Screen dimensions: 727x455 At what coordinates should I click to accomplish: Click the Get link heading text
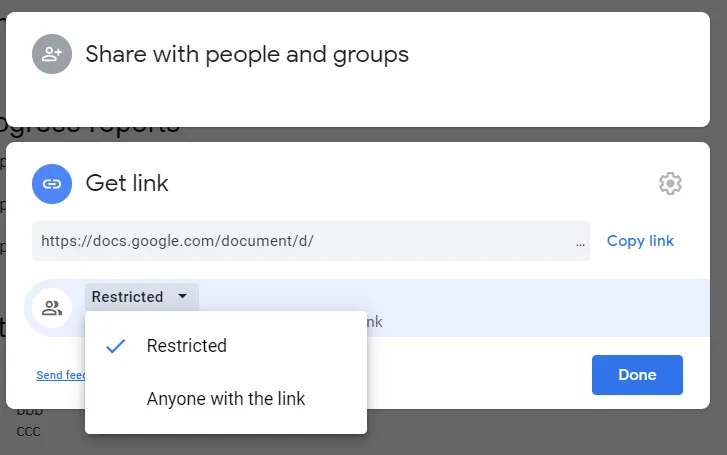pos(127,184)
